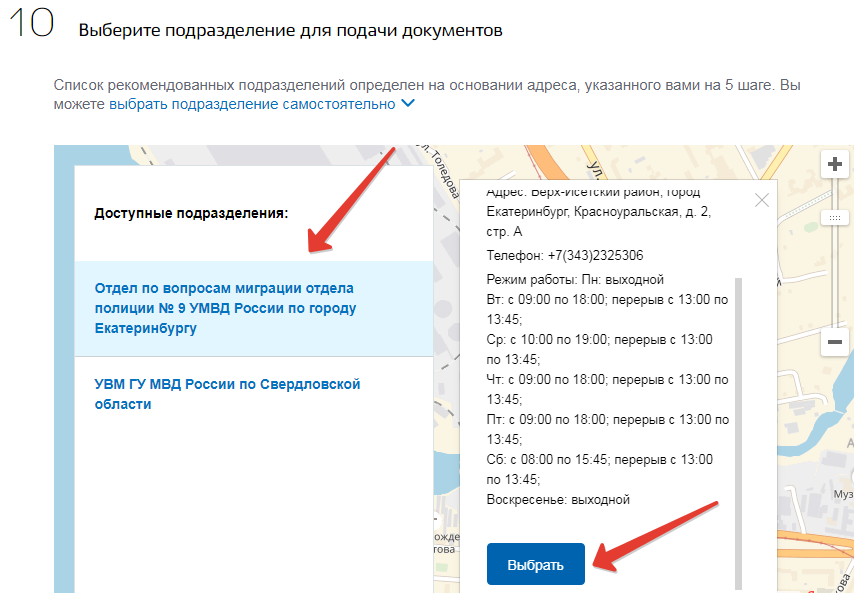Click heading Выберите подразделение для подачи документов
Viewport: 857px width, 593px height.
(x=290, y=30)
